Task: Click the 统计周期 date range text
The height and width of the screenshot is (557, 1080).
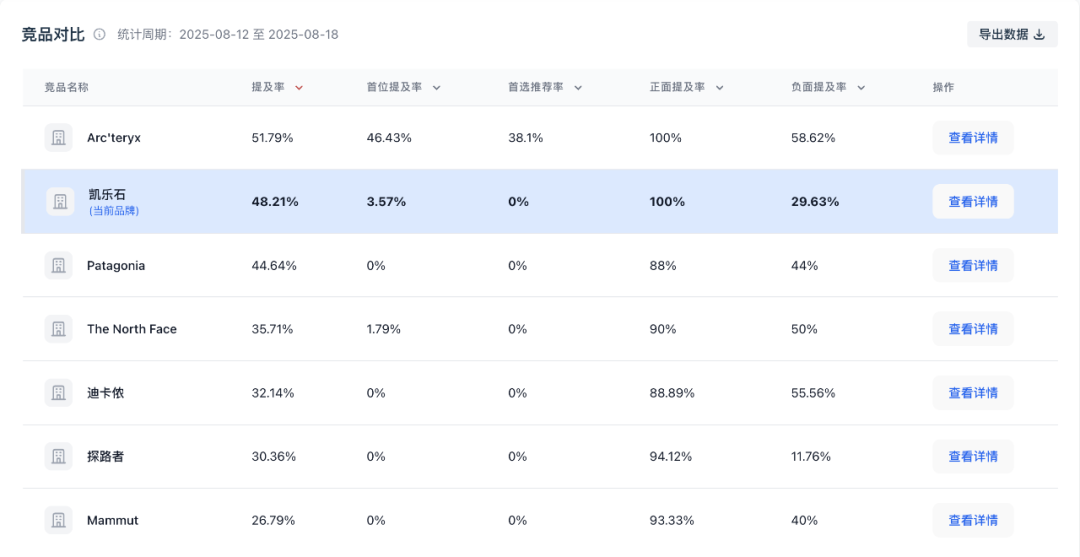Action: 228,34
